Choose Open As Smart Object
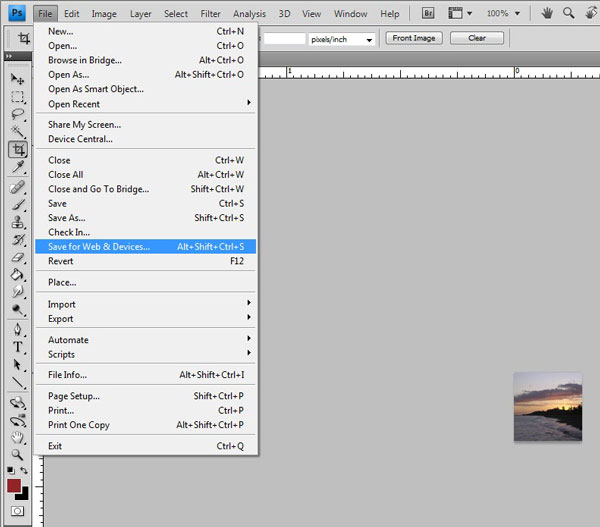This screenshot has height=527, width=600. click(x=145, y=89)
